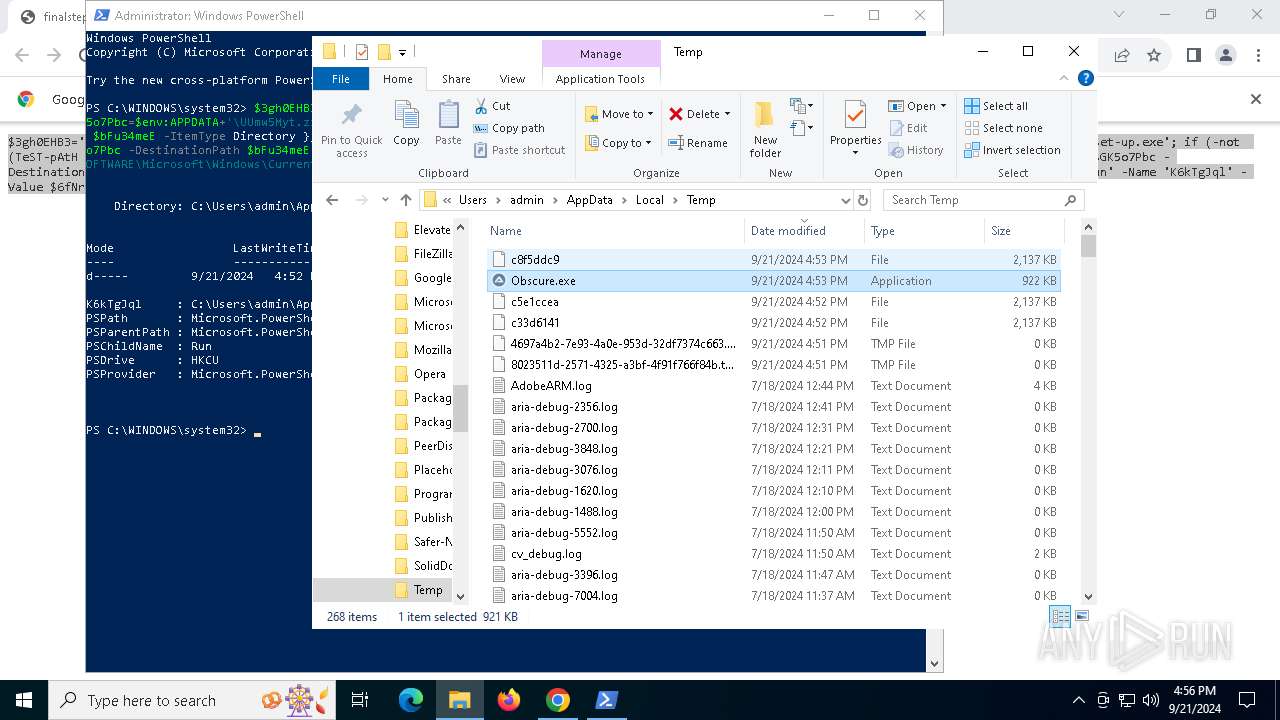The width and height of the screenshot is (1280, 720).
Task: Open the Properties button
Action: pyautogui.click(x=855, y=129)
